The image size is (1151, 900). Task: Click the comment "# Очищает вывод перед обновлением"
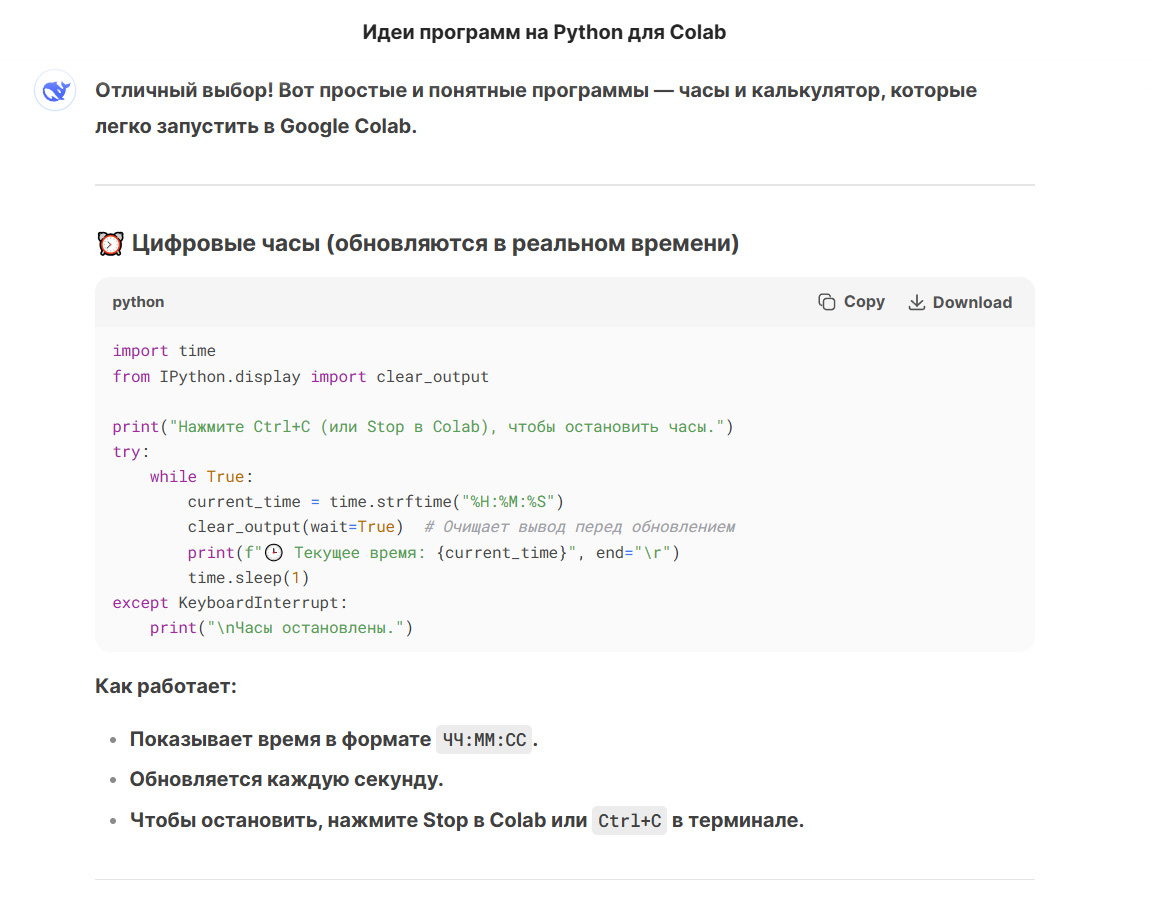point(580,527)
